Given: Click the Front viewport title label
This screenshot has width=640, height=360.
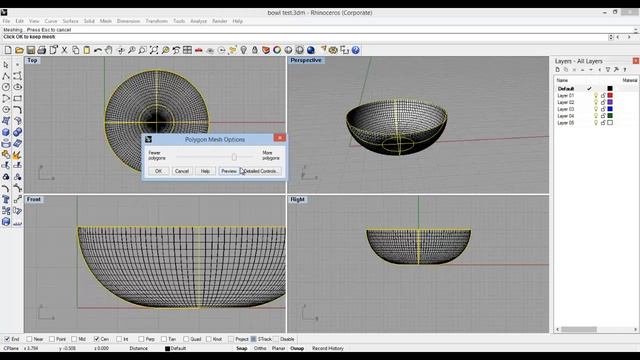Looking at the screenshot, I should pos(34,200).
